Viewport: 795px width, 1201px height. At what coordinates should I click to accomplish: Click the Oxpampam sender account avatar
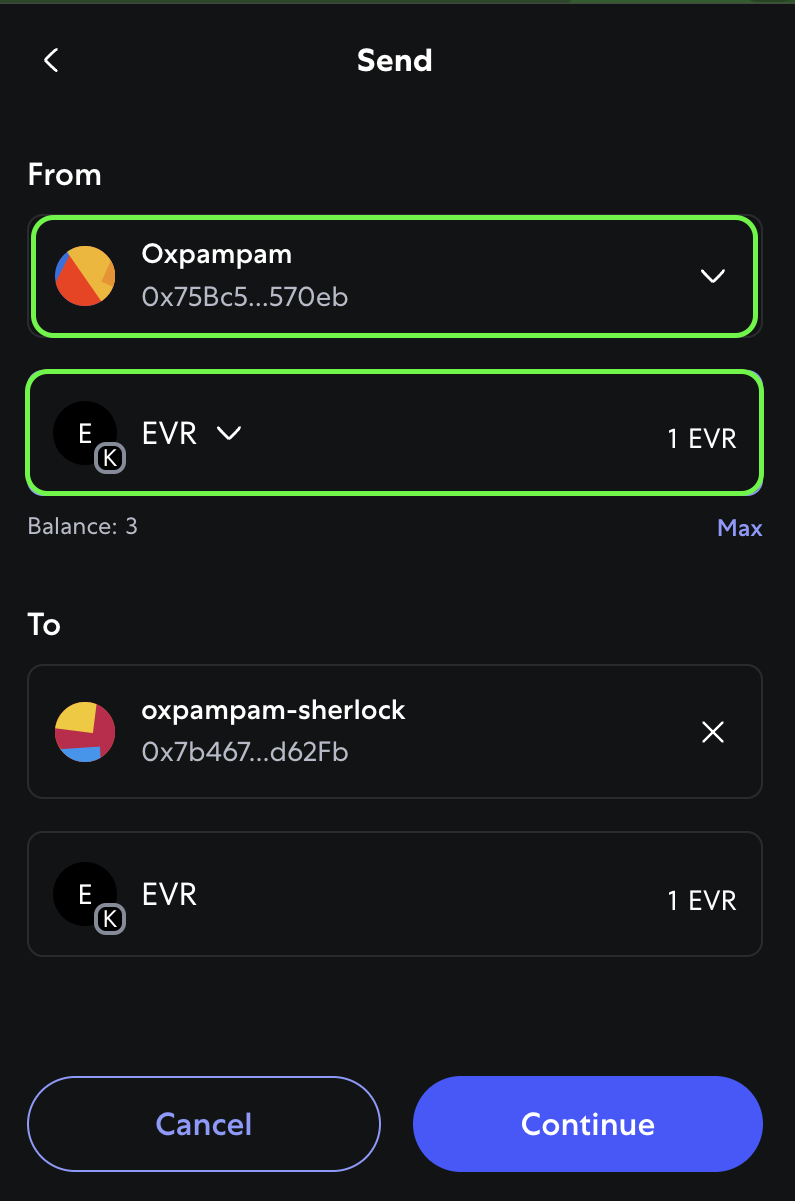[x=85, y=276]
